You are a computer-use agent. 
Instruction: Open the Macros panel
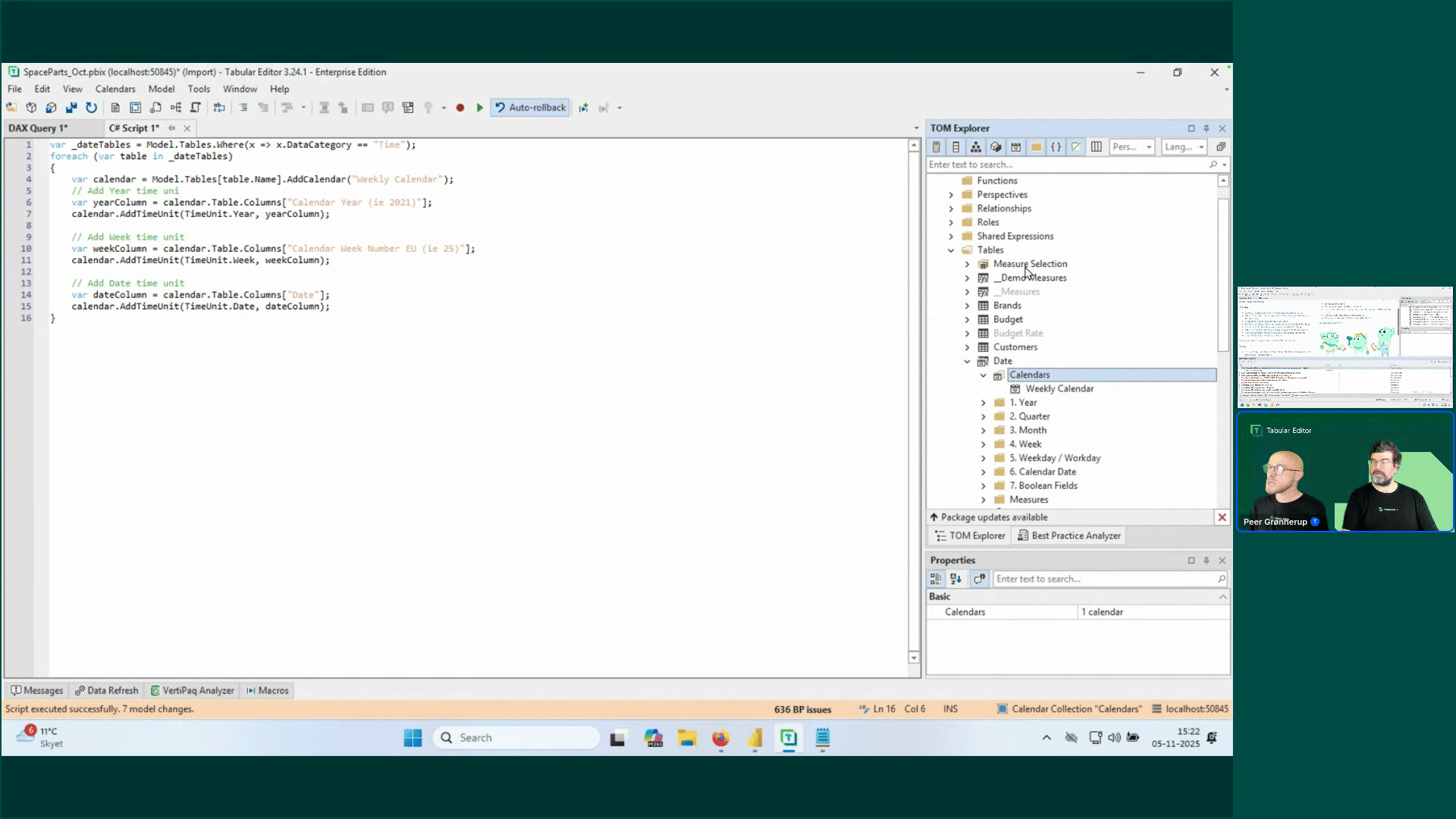click(x=267, y=691)
